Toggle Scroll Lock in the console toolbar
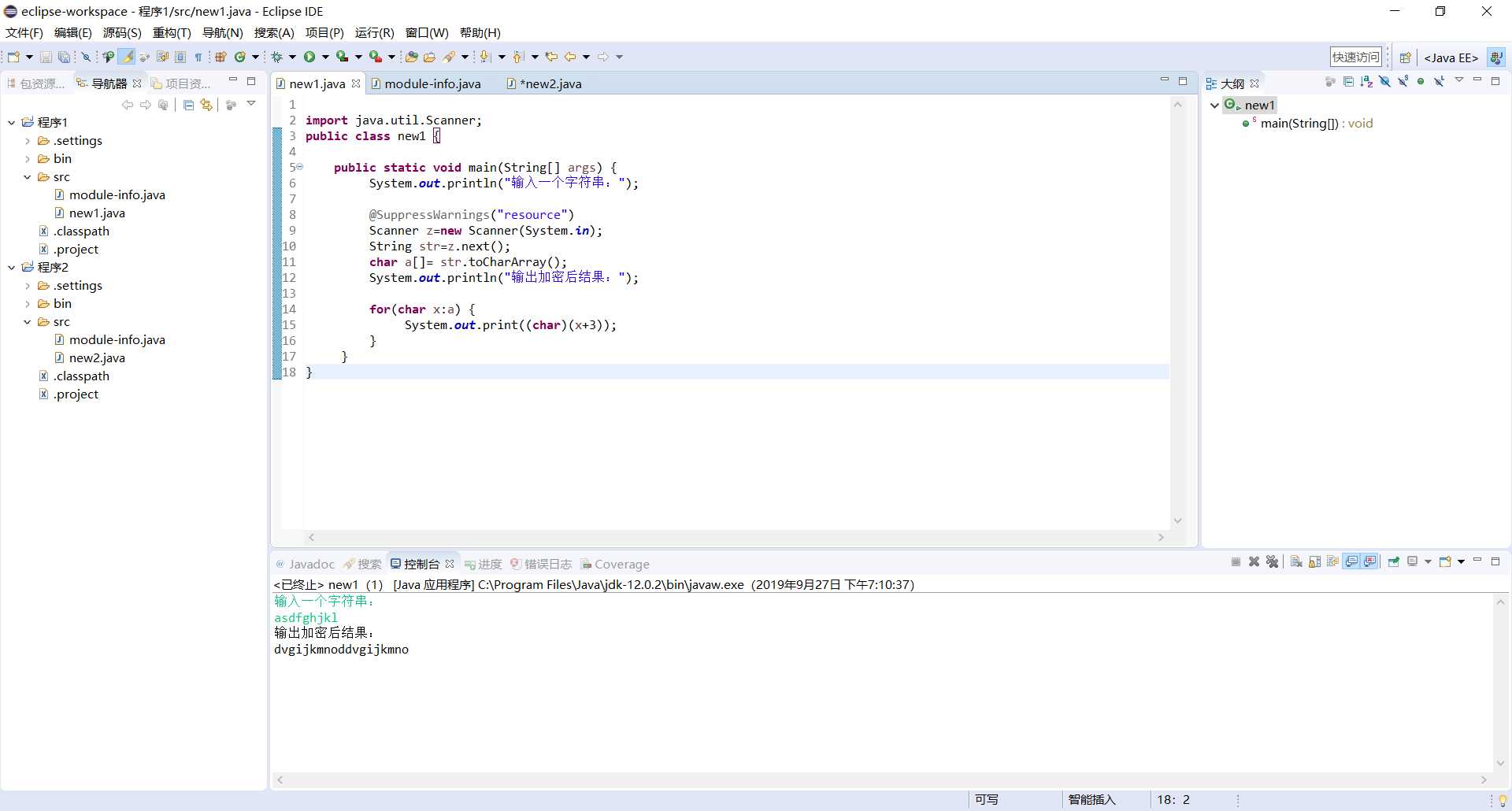Viewport: 1512px width, 811px height. tap(1314, 561)
